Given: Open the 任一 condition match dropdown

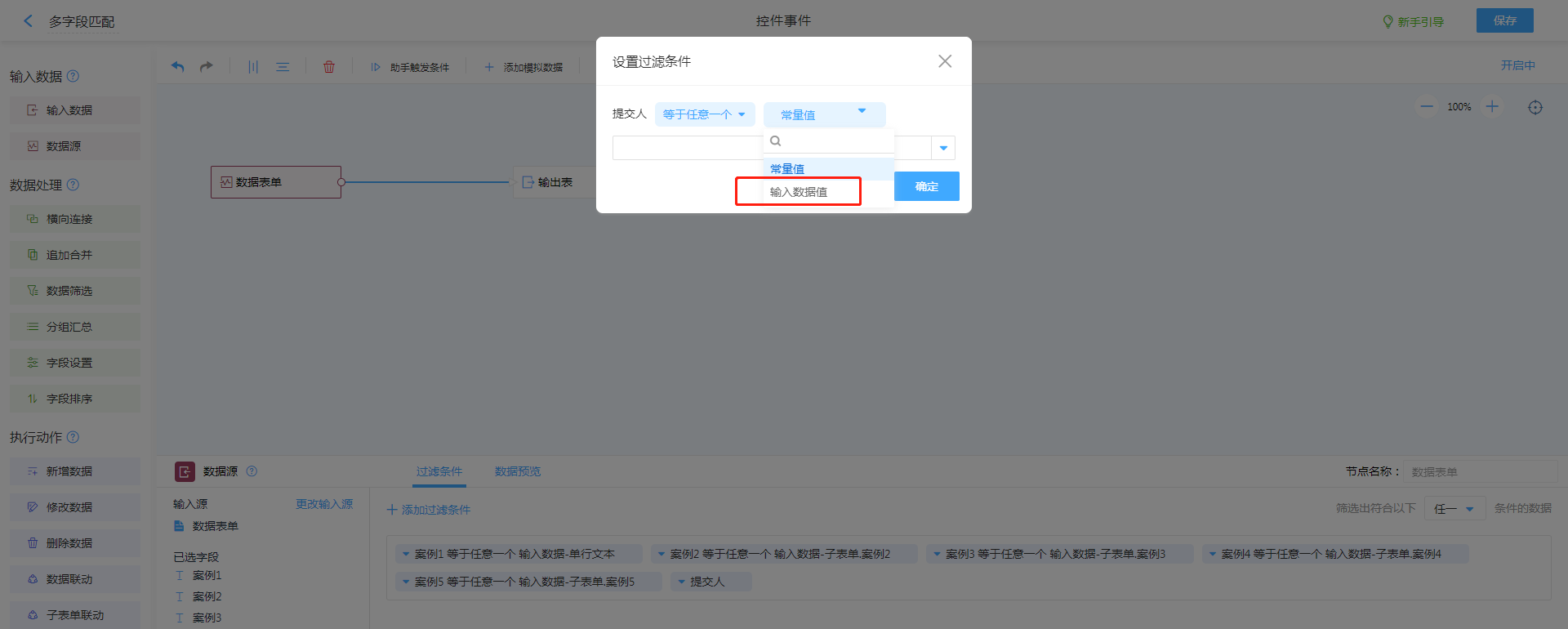Looking at the screenshot, I should (1454, 509).
